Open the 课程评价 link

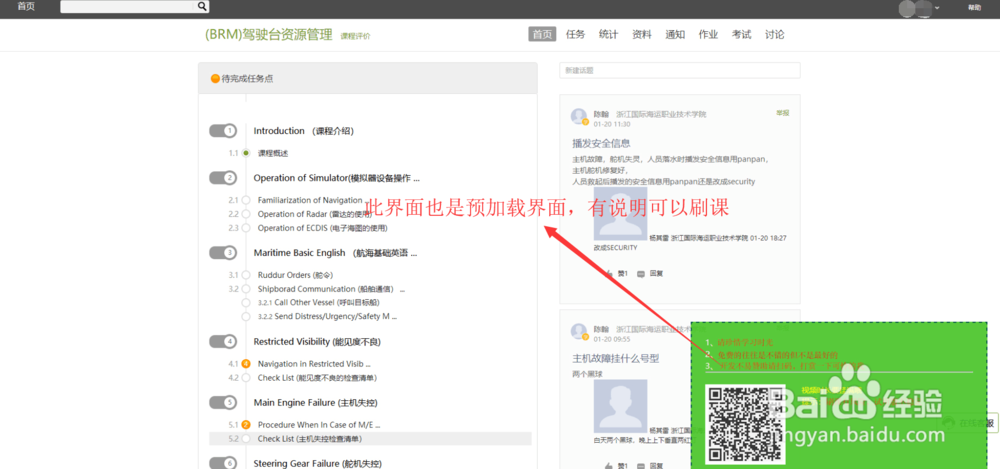click(355, 36)
